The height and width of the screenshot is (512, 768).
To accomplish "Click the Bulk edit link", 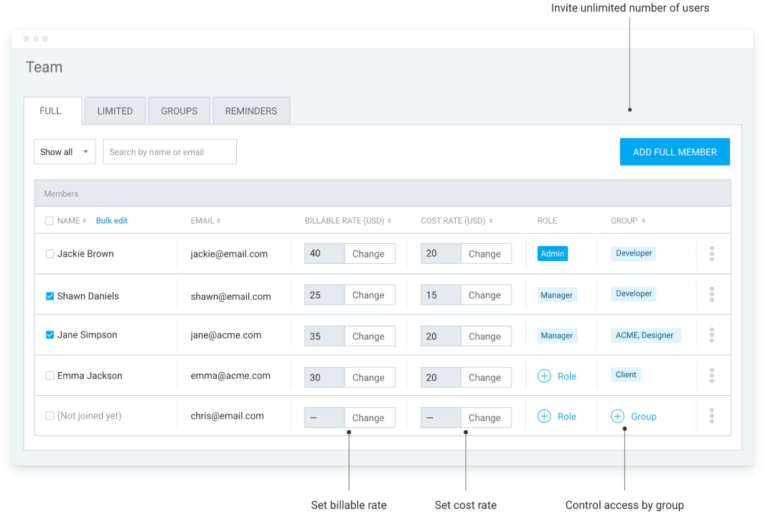I will pyautogui.click(x=112, y=221).
